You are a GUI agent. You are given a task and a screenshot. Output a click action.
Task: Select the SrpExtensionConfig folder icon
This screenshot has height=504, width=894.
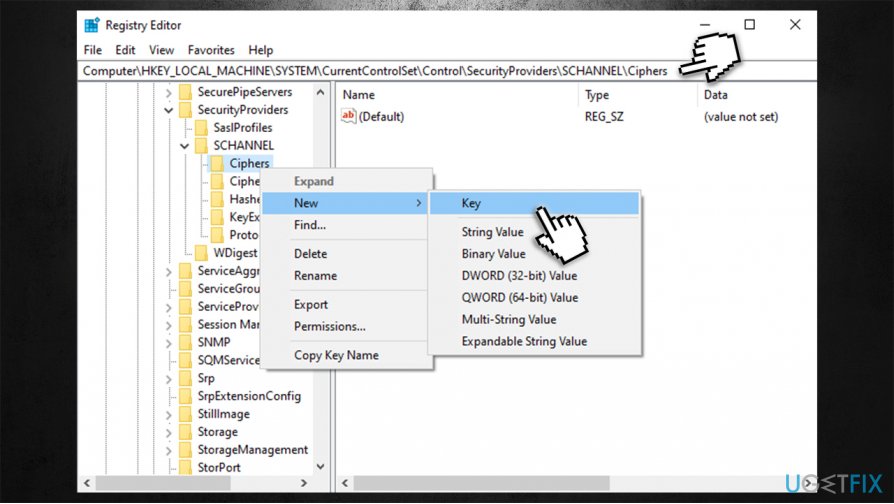click(x=185, y=396)
